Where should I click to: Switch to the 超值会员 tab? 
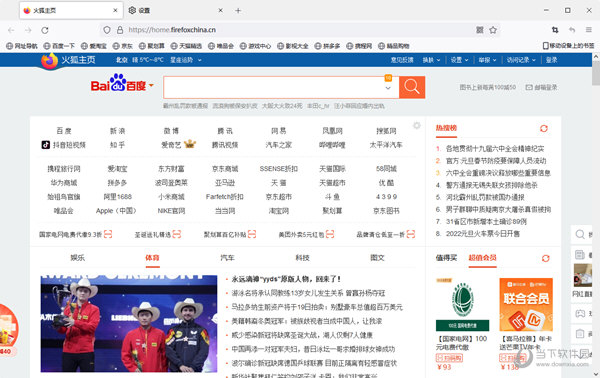pyautogui.click(x=482, y=258)
